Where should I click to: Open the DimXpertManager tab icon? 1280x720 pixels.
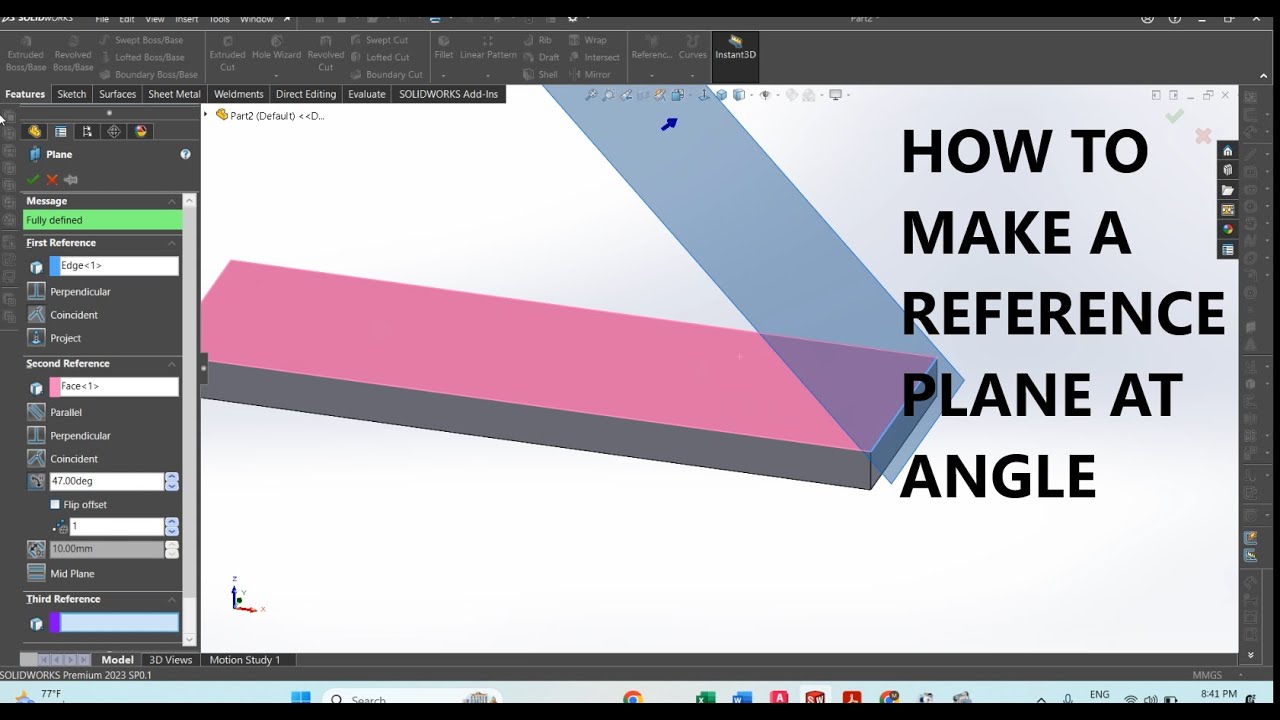pos(114,131)
